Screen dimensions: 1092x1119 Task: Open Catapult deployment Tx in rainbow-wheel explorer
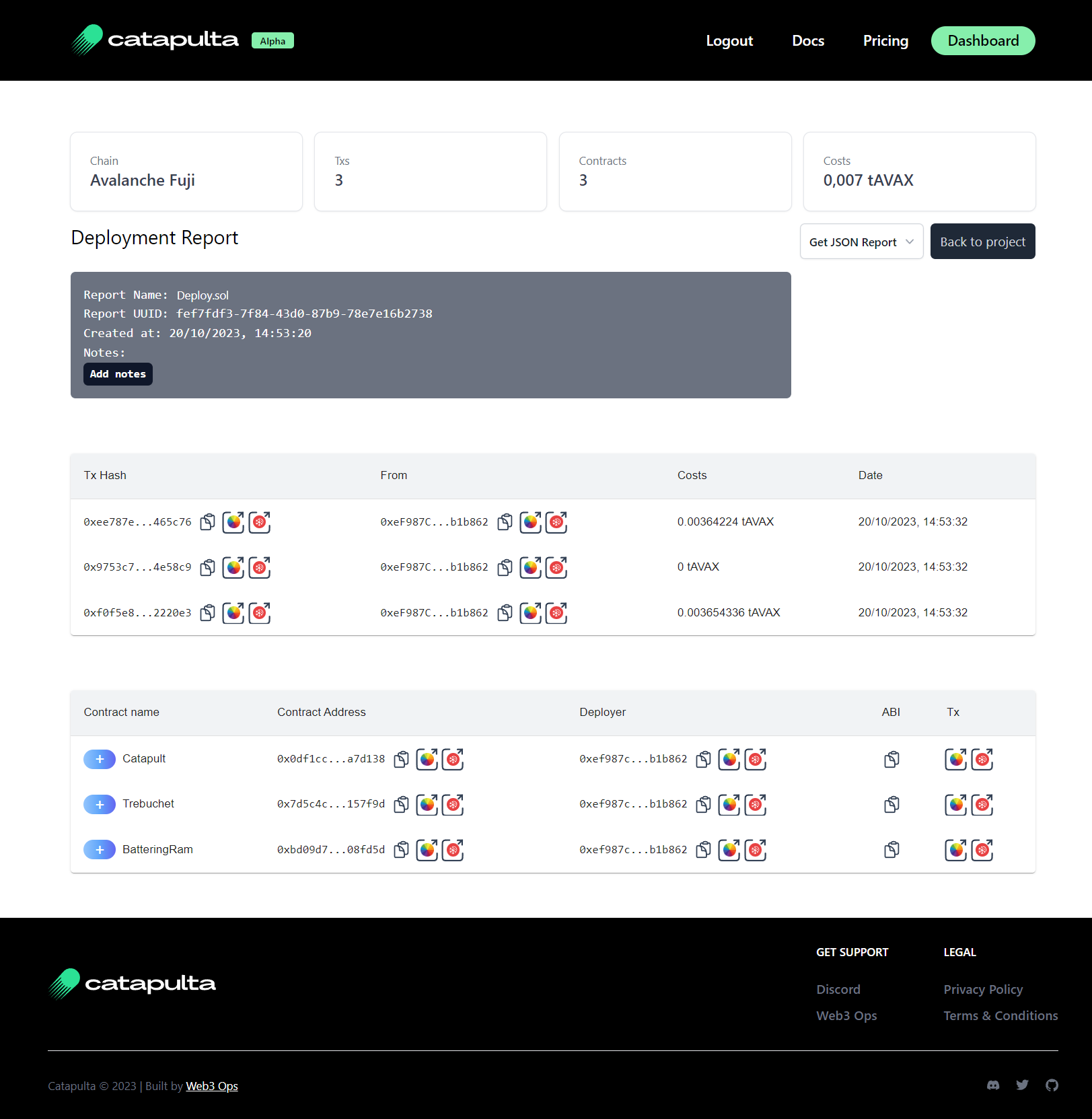955,760
